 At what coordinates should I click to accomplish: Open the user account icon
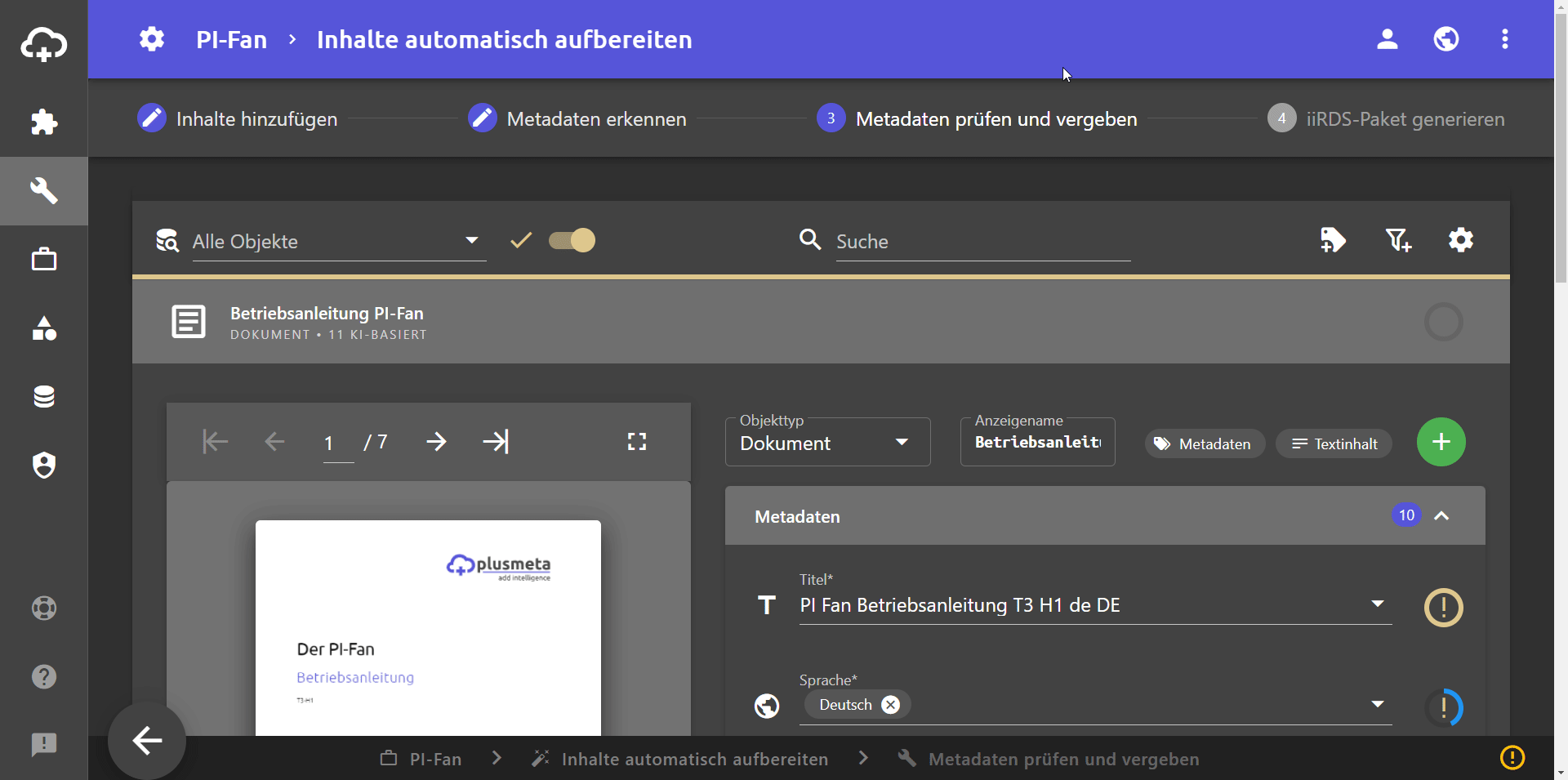tap(1388, 39)
